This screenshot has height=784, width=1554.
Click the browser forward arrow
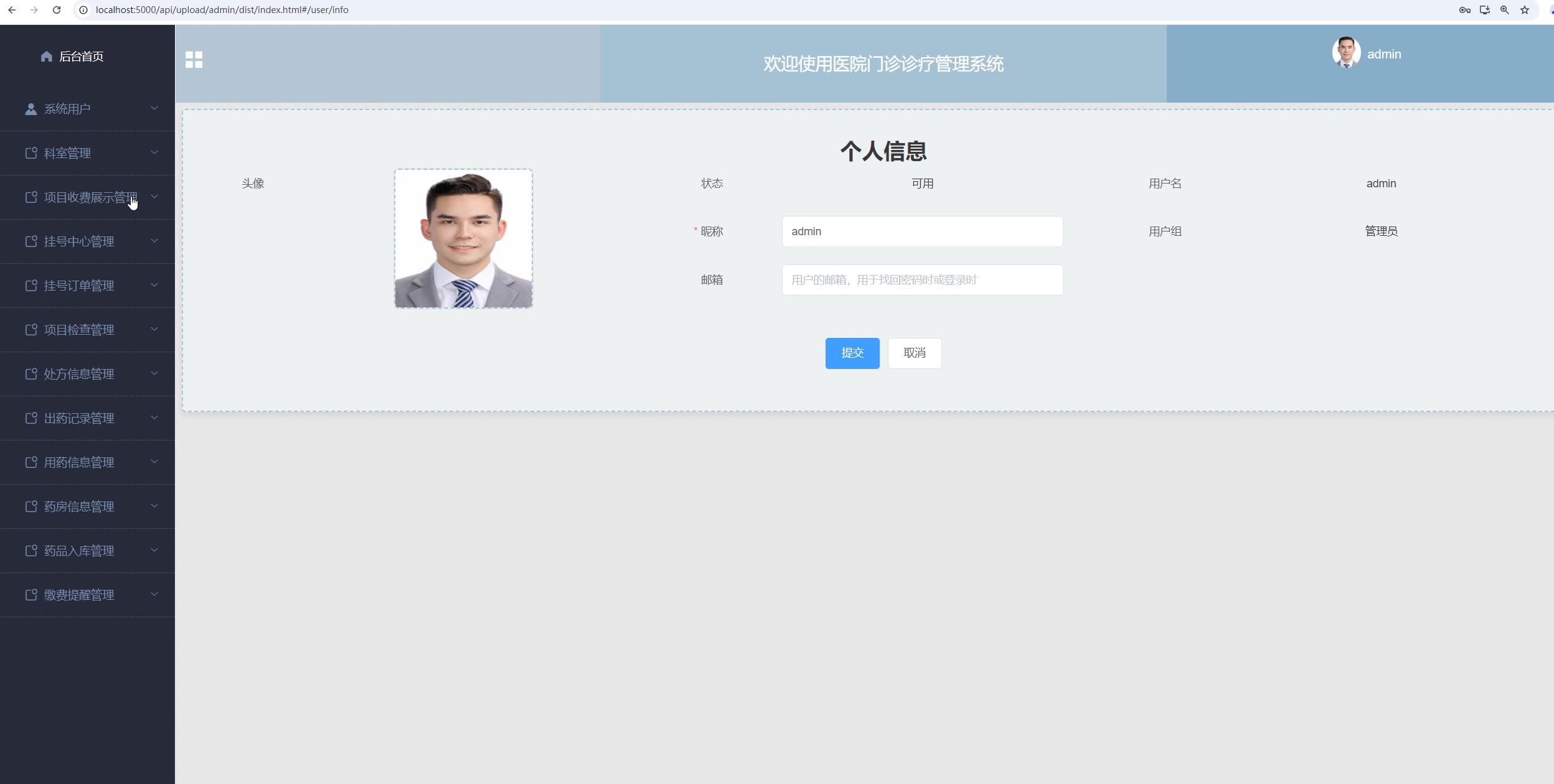point(34,10)
